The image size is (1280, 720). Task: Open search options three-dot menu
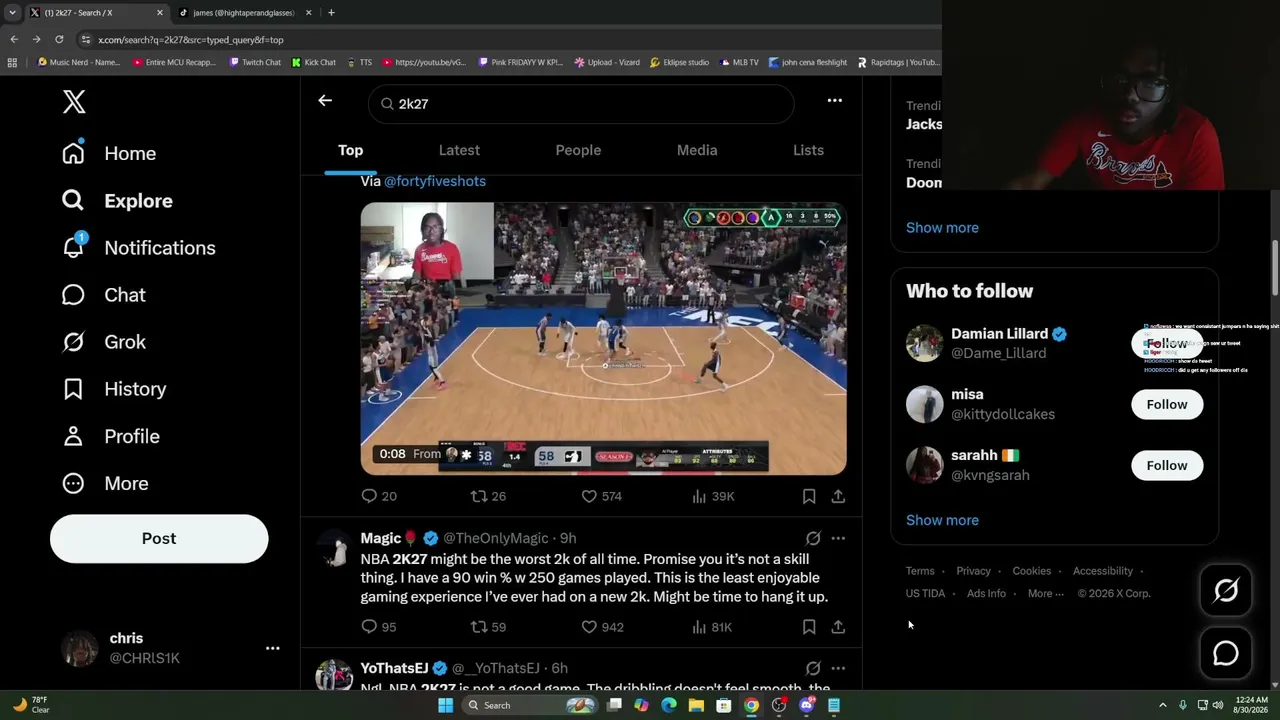pos(835,100)
